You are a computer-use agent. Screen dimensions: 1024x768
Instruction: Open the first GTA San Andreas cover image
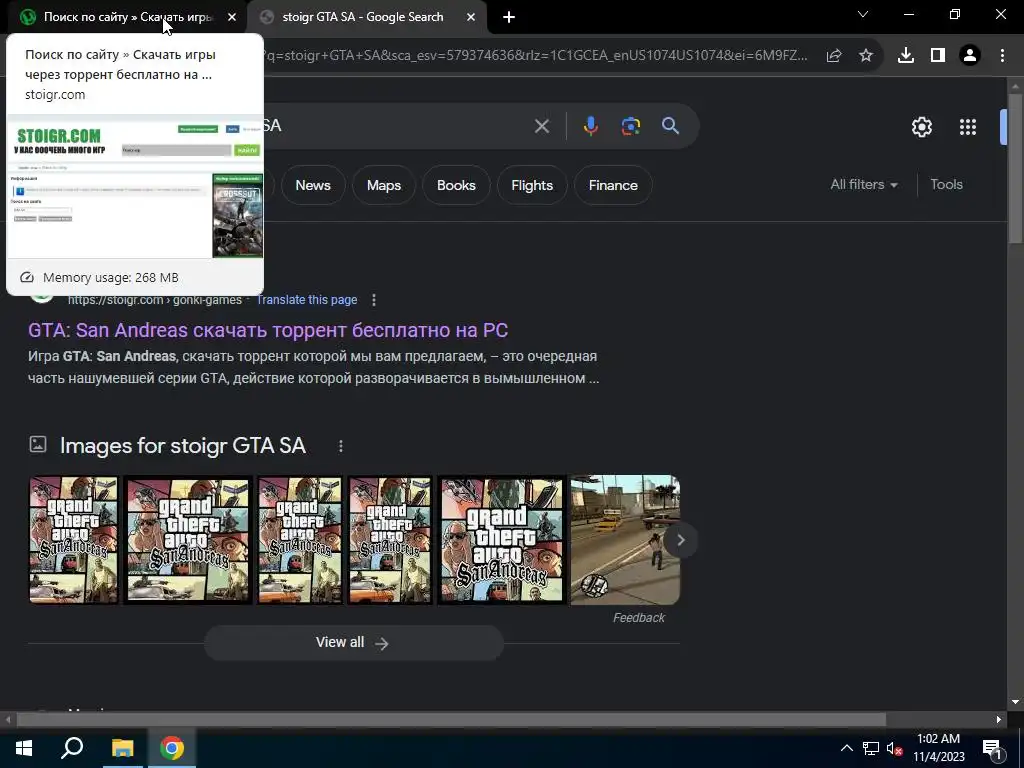click(74, 539)
